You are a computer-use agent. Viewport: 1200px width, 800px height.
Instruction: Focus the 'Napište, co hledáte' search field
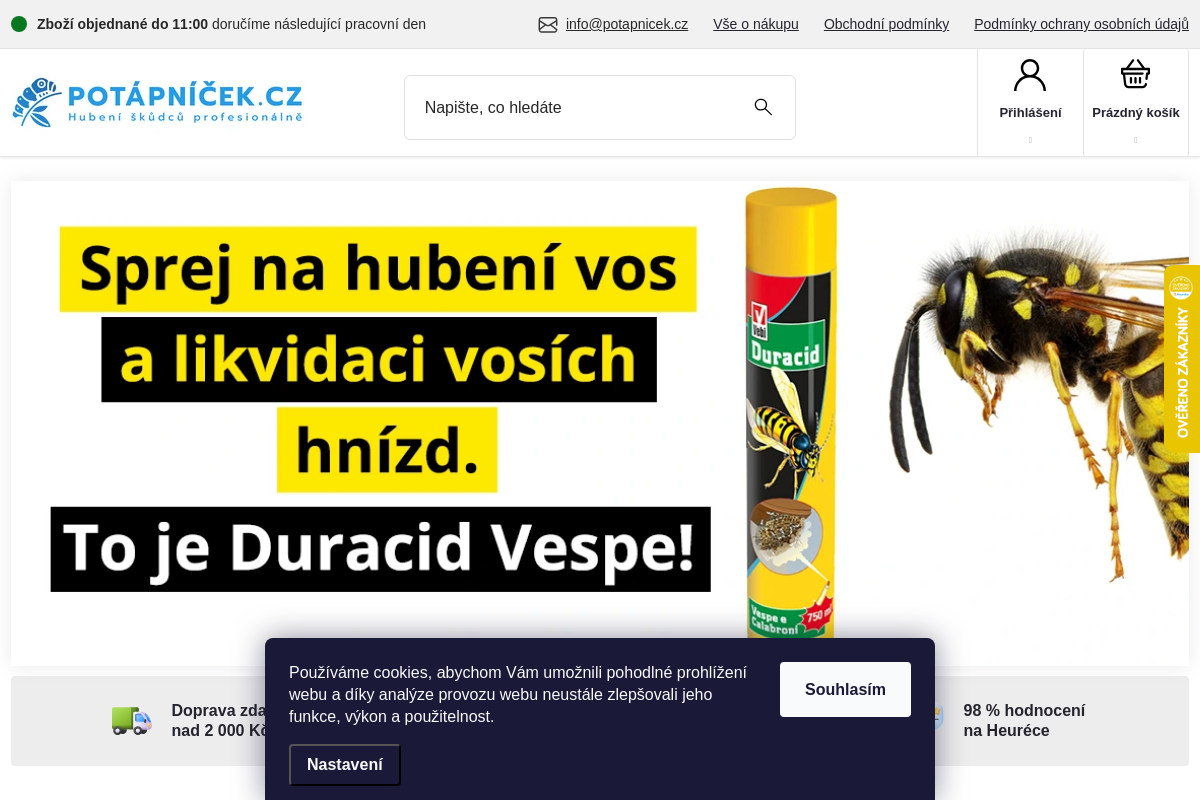click(x=600, y=107)
